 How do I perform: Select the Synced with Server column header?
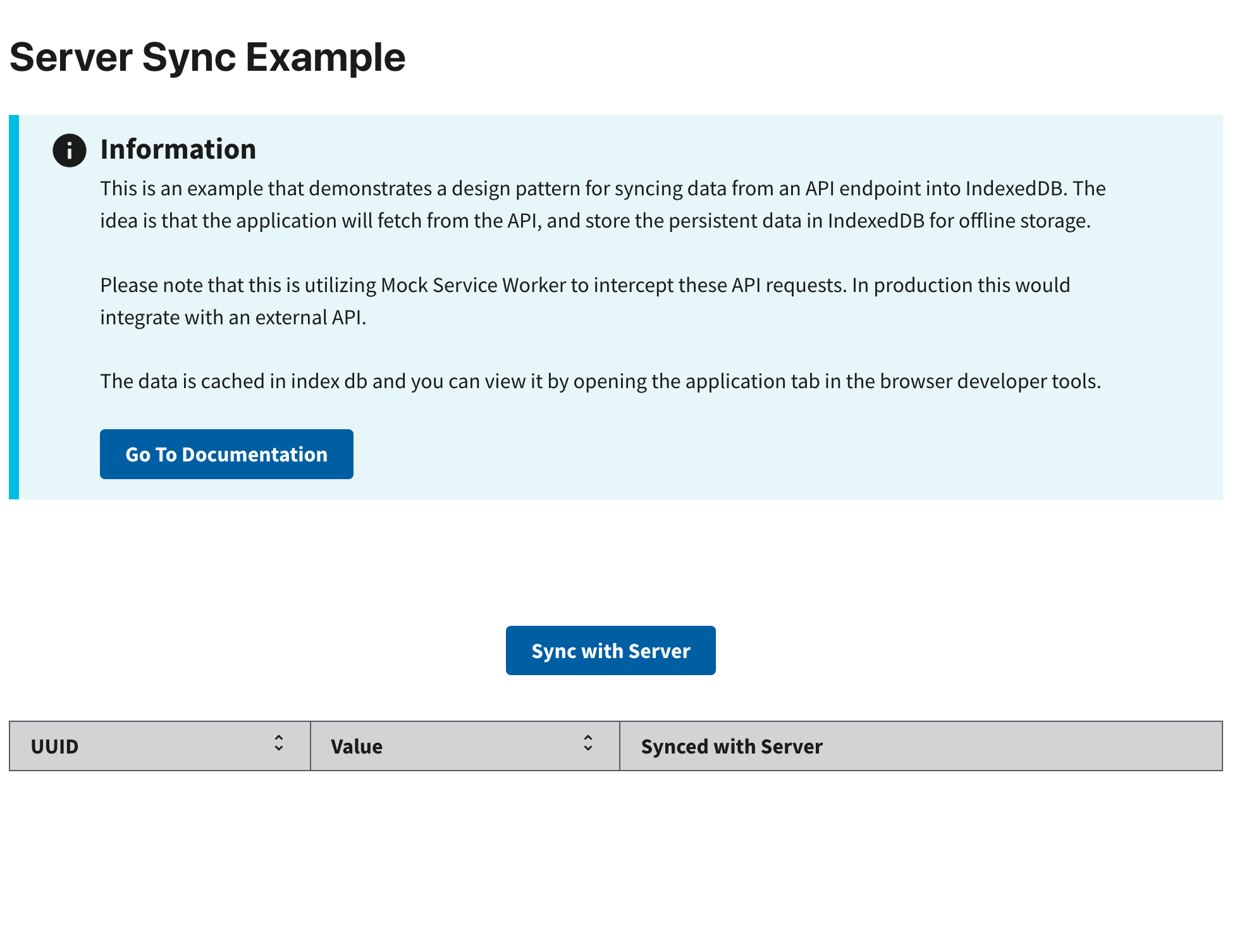click(732, 746)
